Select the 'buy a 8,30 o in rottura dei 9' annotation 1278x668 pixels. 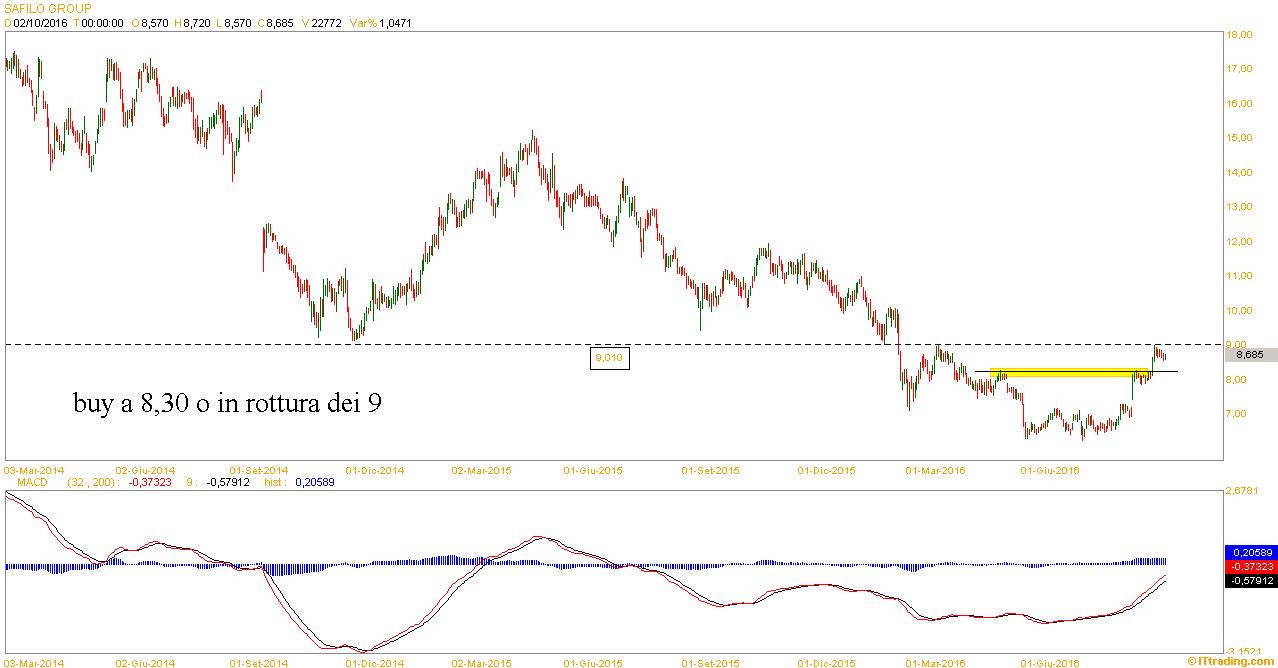226,404
